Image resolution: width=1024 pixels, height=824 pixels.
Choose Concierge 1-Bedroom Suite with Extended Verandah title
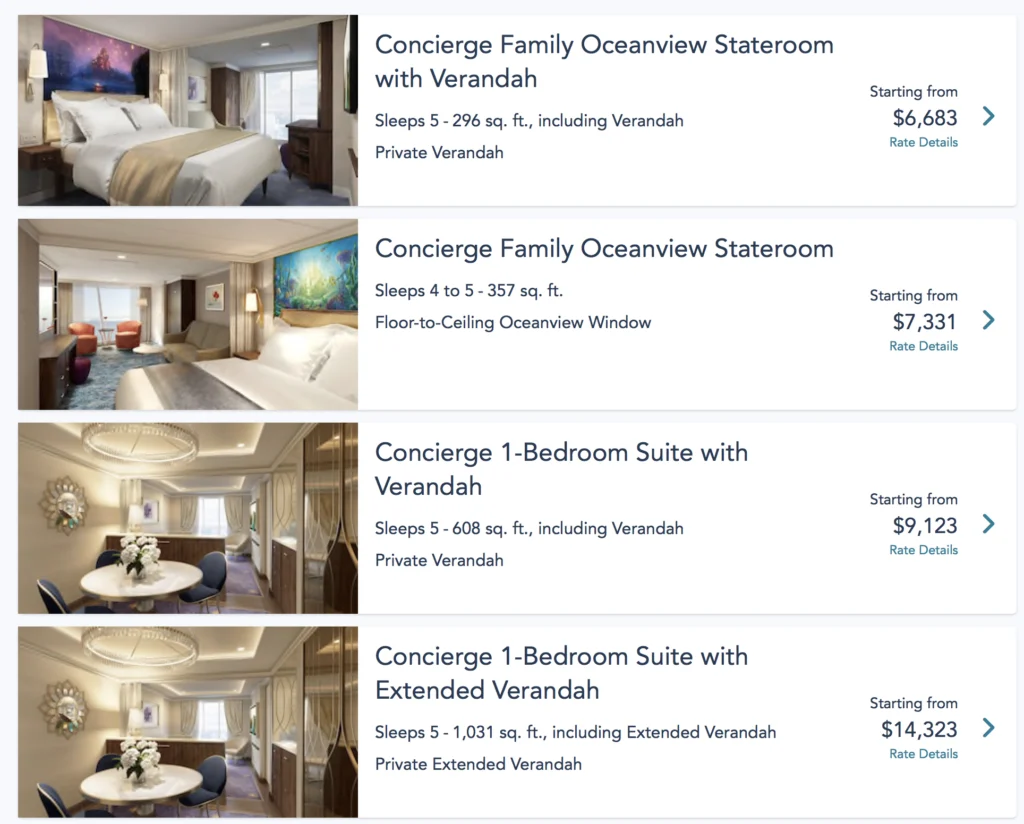[561, 673]
